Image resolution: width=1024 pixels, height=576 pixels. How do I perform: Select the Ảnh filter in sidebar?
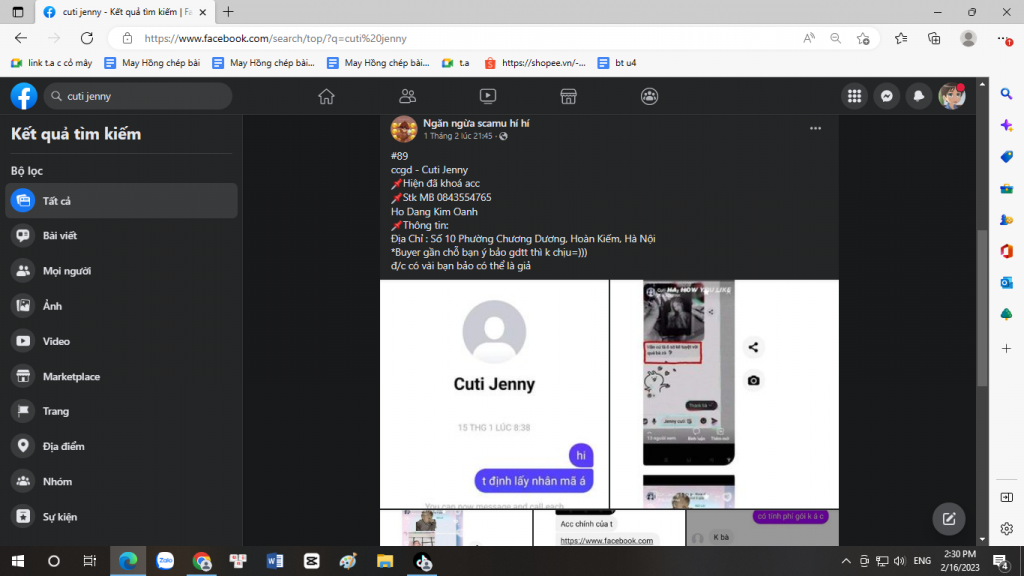[x=52, y=306]
